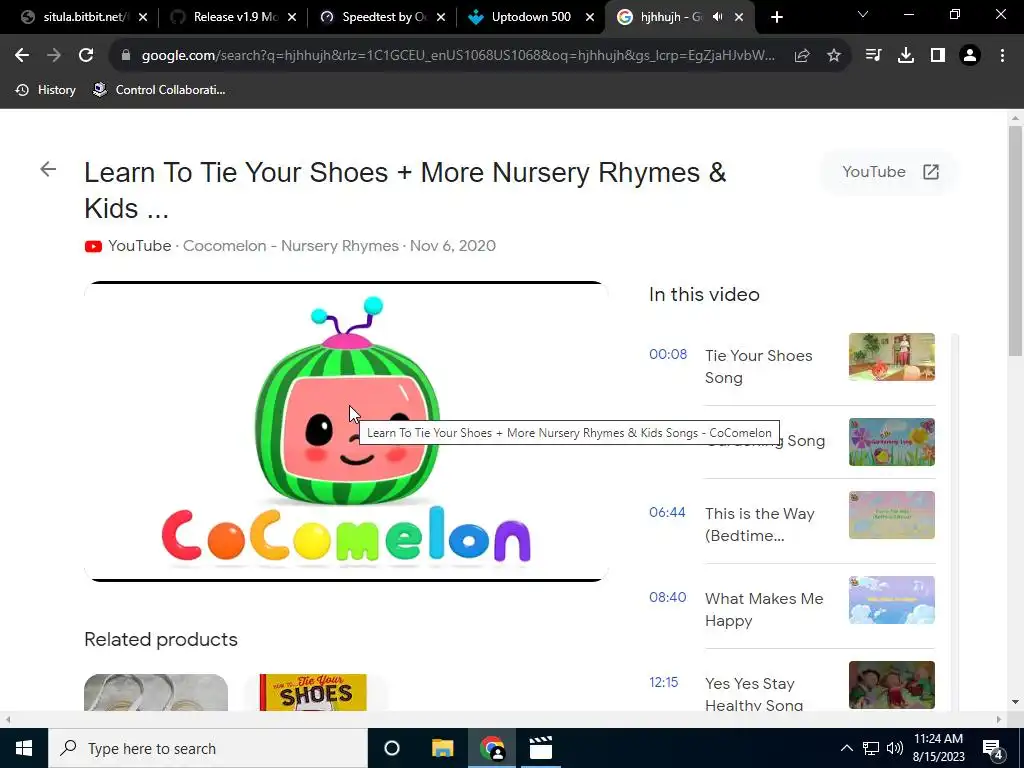Click the browser forward arrow

click(54, 56)
